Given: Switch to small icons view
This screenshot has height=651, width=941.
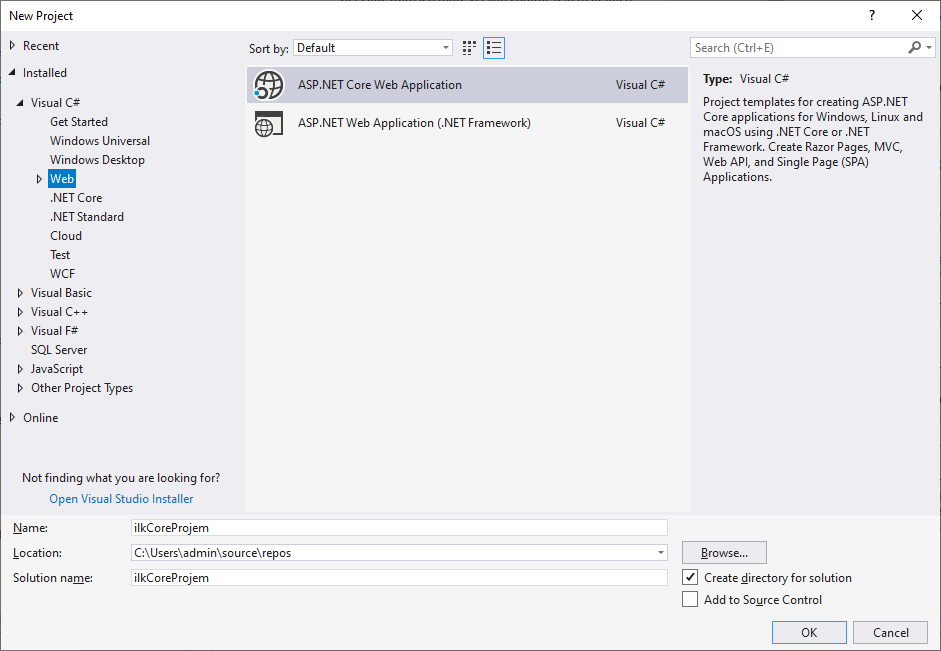Looking at the screenshot, I should click(469, 48).
